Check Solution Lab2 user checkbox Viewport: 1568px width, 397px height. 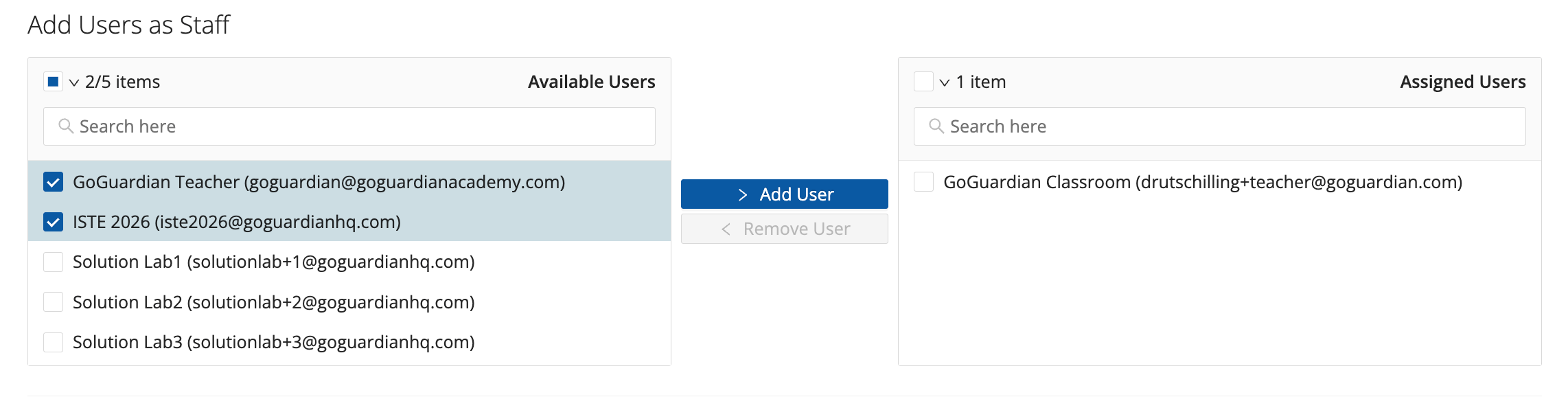click(x=53, y=302)
